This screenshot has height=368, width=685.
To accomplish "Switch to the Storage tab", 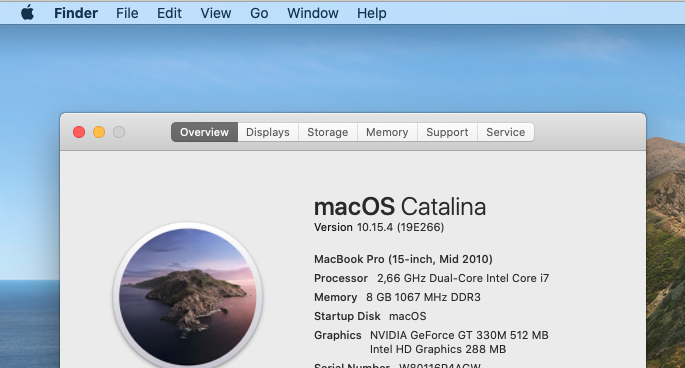I will click(x=328, y=132).
